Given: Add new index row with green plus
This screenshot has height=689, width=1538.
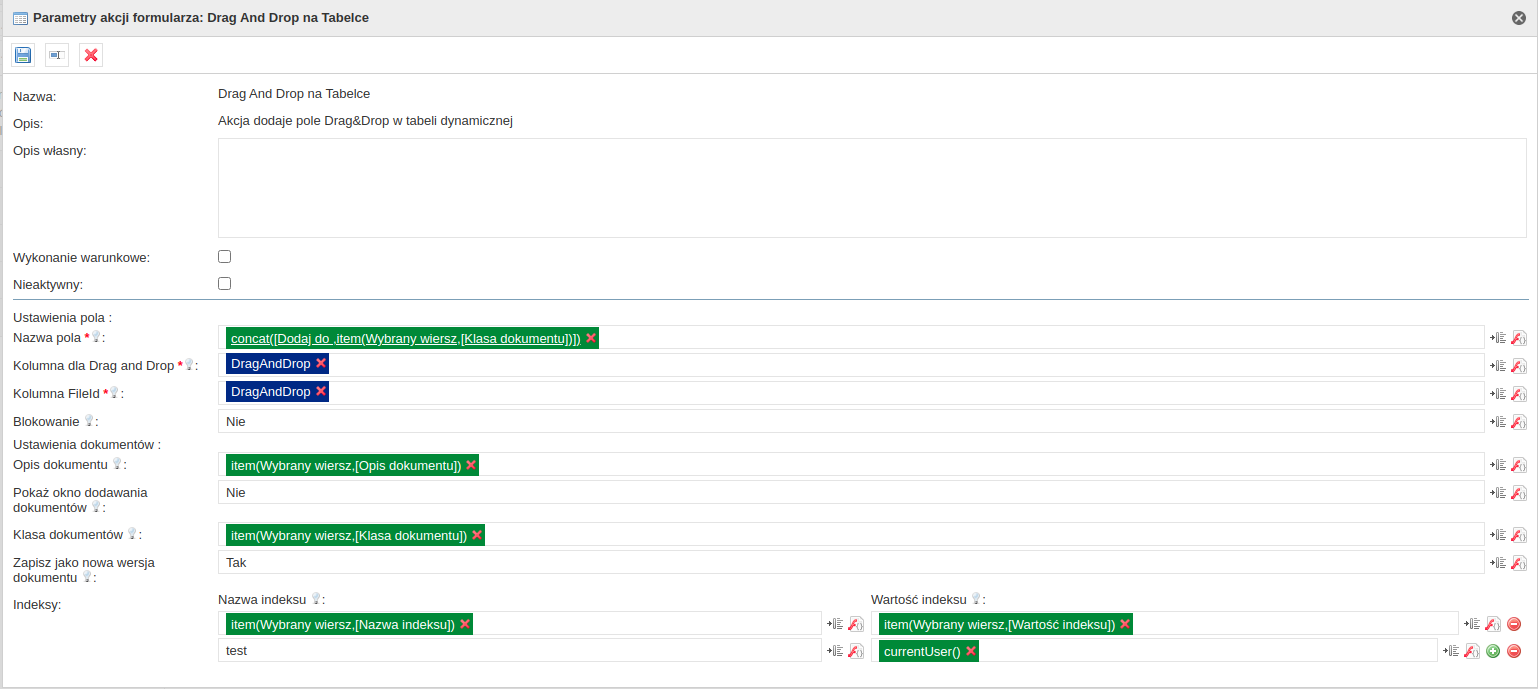Looking at the screenshot, I should click(1493, 651).
